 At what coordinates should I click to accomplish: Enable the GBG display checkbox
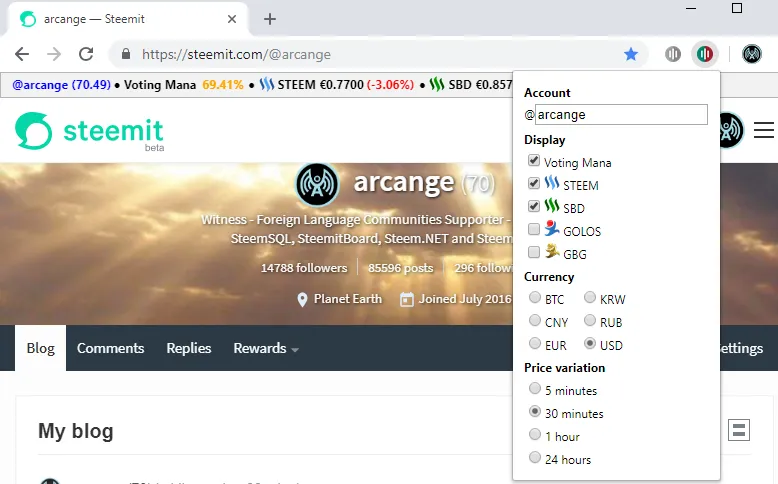(534, 252)
